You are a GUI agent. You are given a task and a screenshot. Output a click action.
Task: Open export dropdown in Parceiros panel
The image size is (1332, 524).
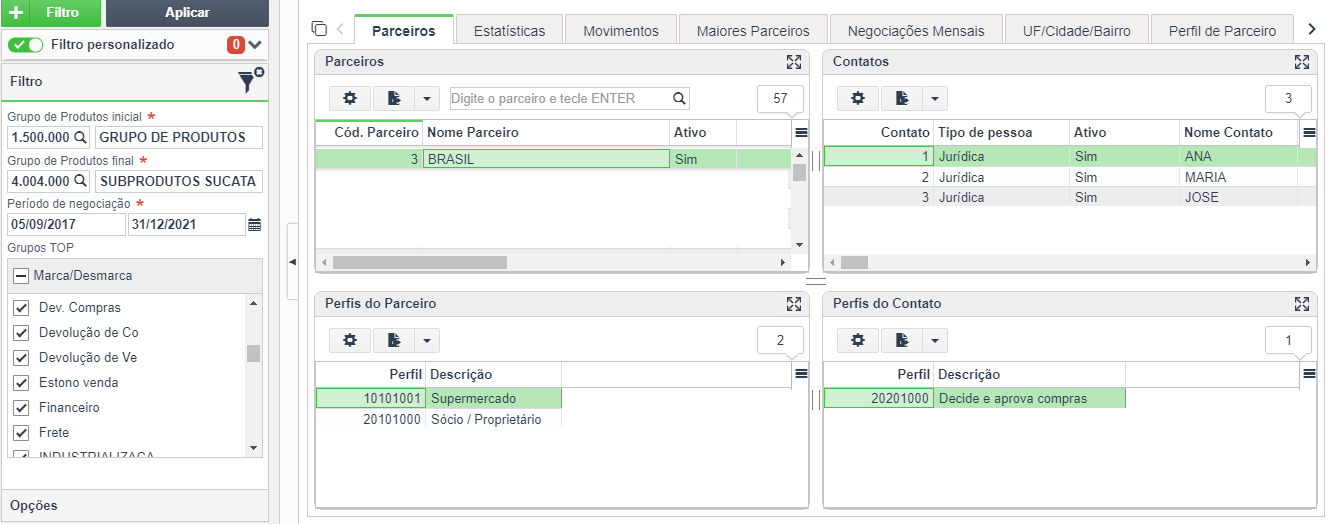pyautogui.click(x=427, y=98)
